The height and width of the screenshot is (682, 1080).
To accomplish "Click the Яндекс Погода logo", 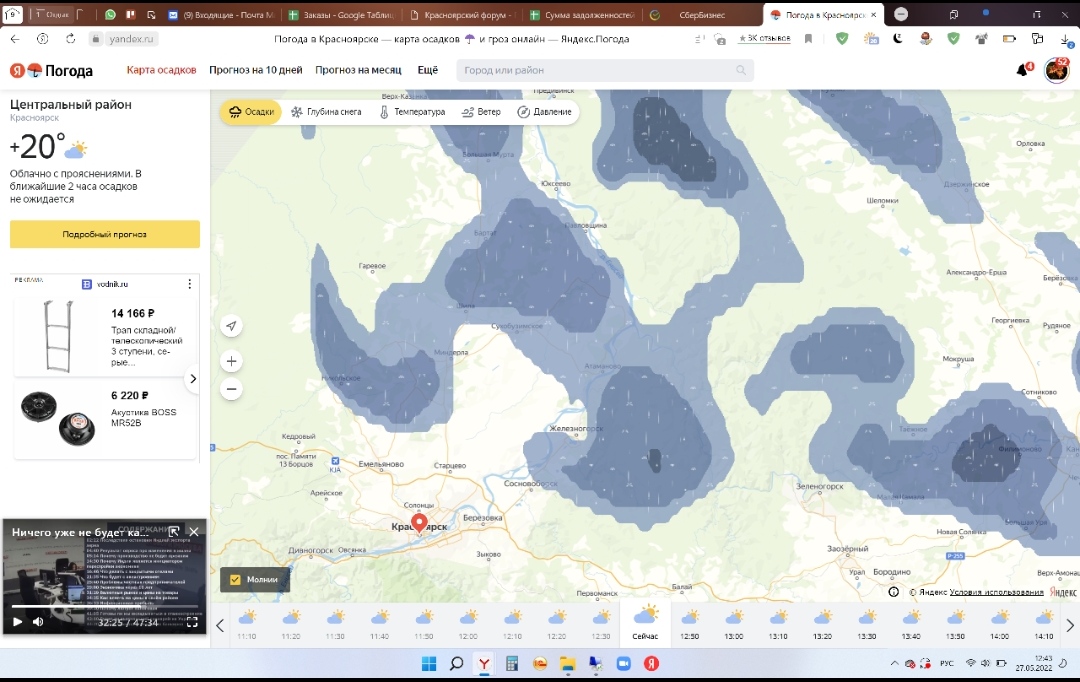I will click(52, 70).
